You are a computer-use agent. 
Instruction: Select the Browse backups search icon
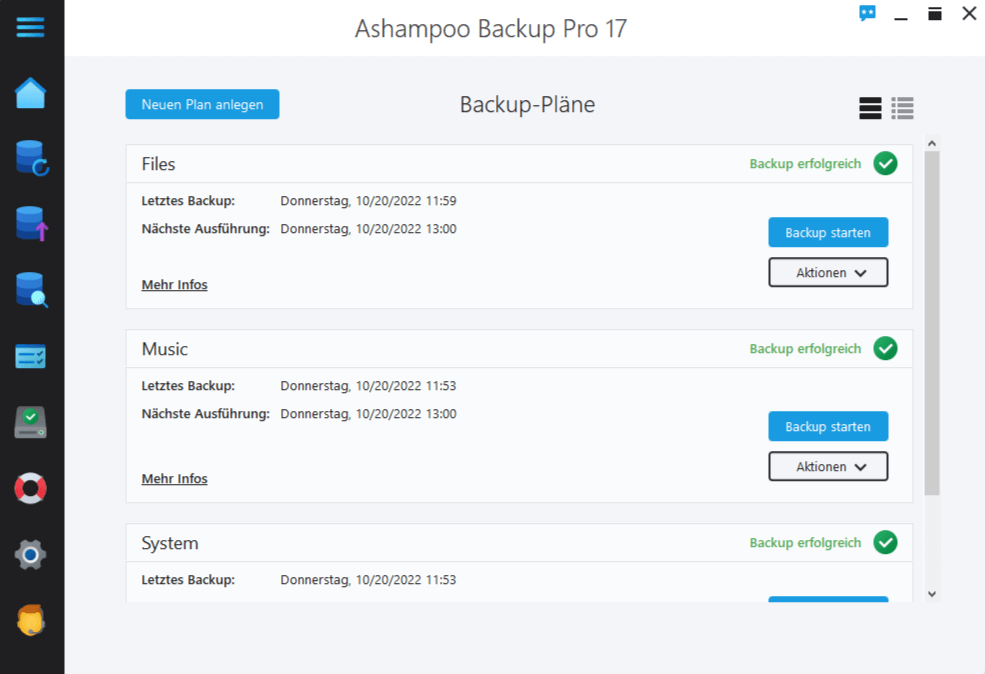tap(31, 290)
